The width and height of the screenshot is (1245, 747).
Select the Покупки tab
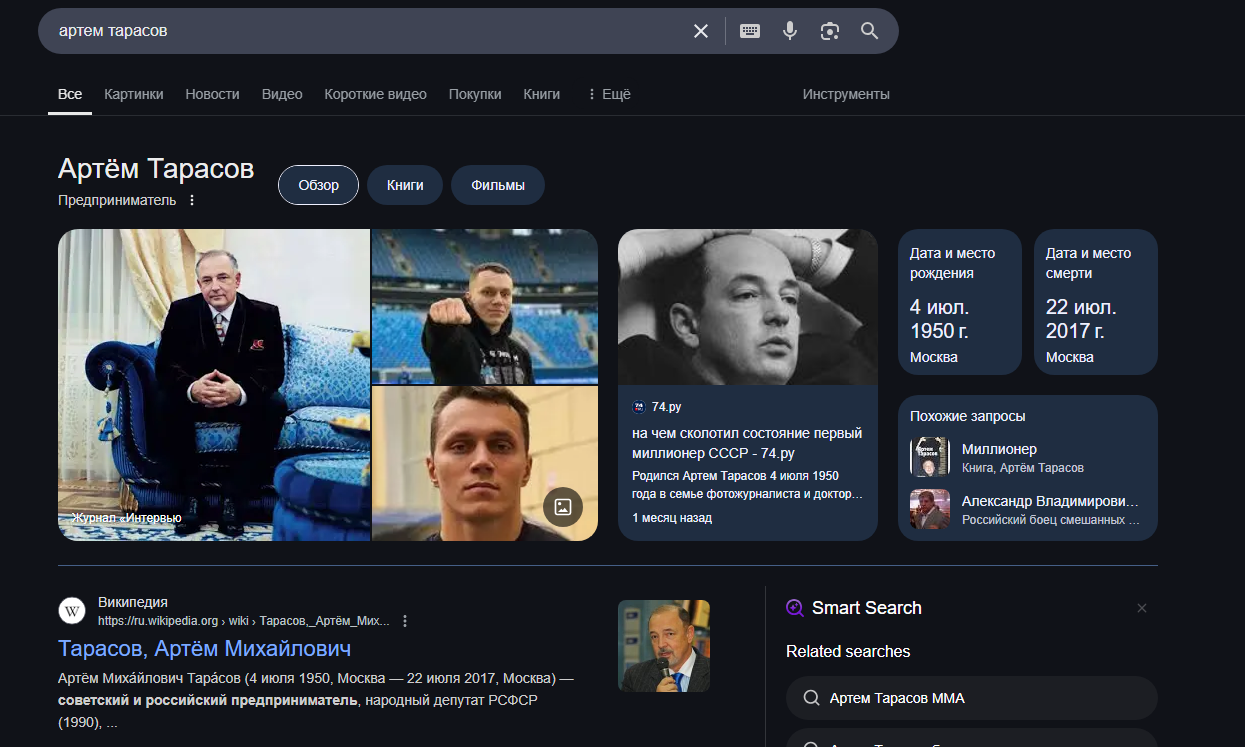pos(475,94)
